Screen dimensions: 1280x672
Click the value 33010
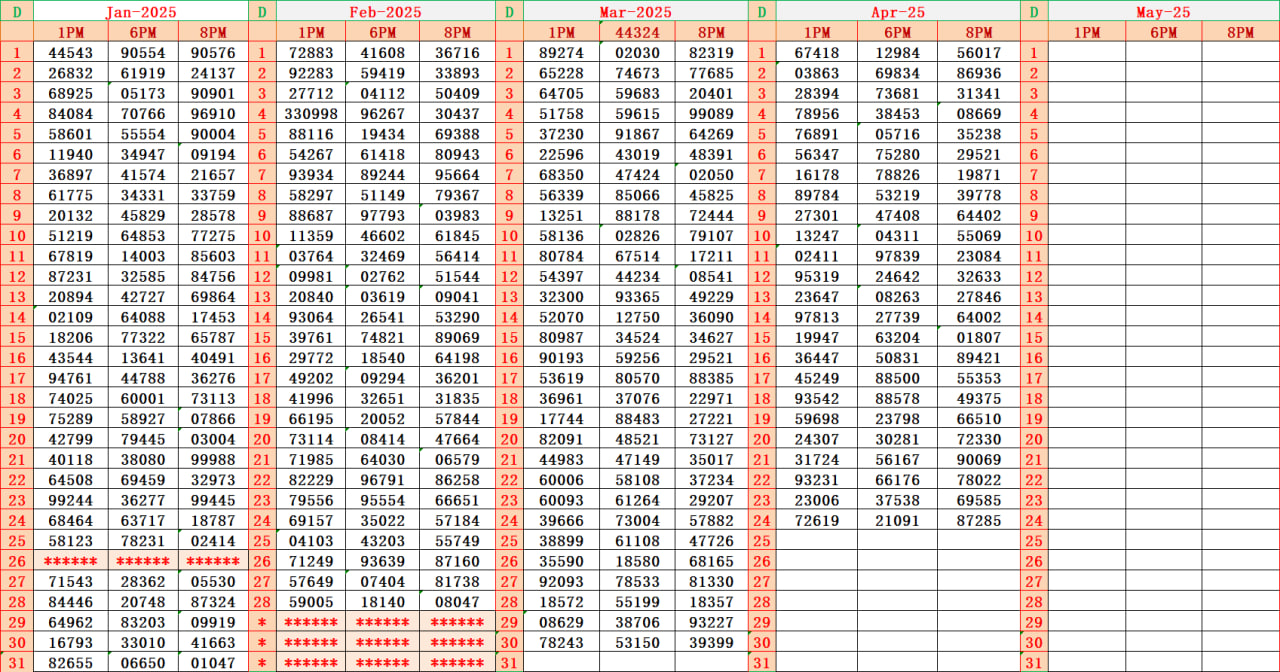tap(143, 642)
